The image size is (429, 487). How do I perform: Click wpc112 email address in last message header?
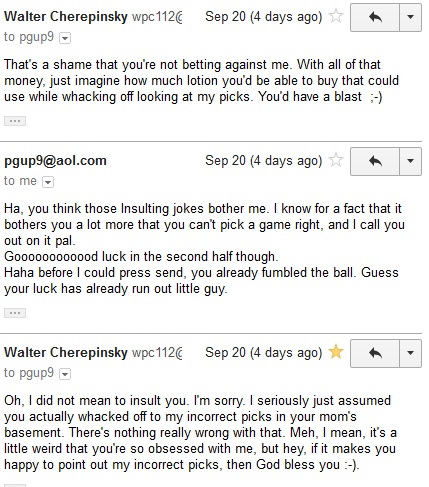click(157, 353)
